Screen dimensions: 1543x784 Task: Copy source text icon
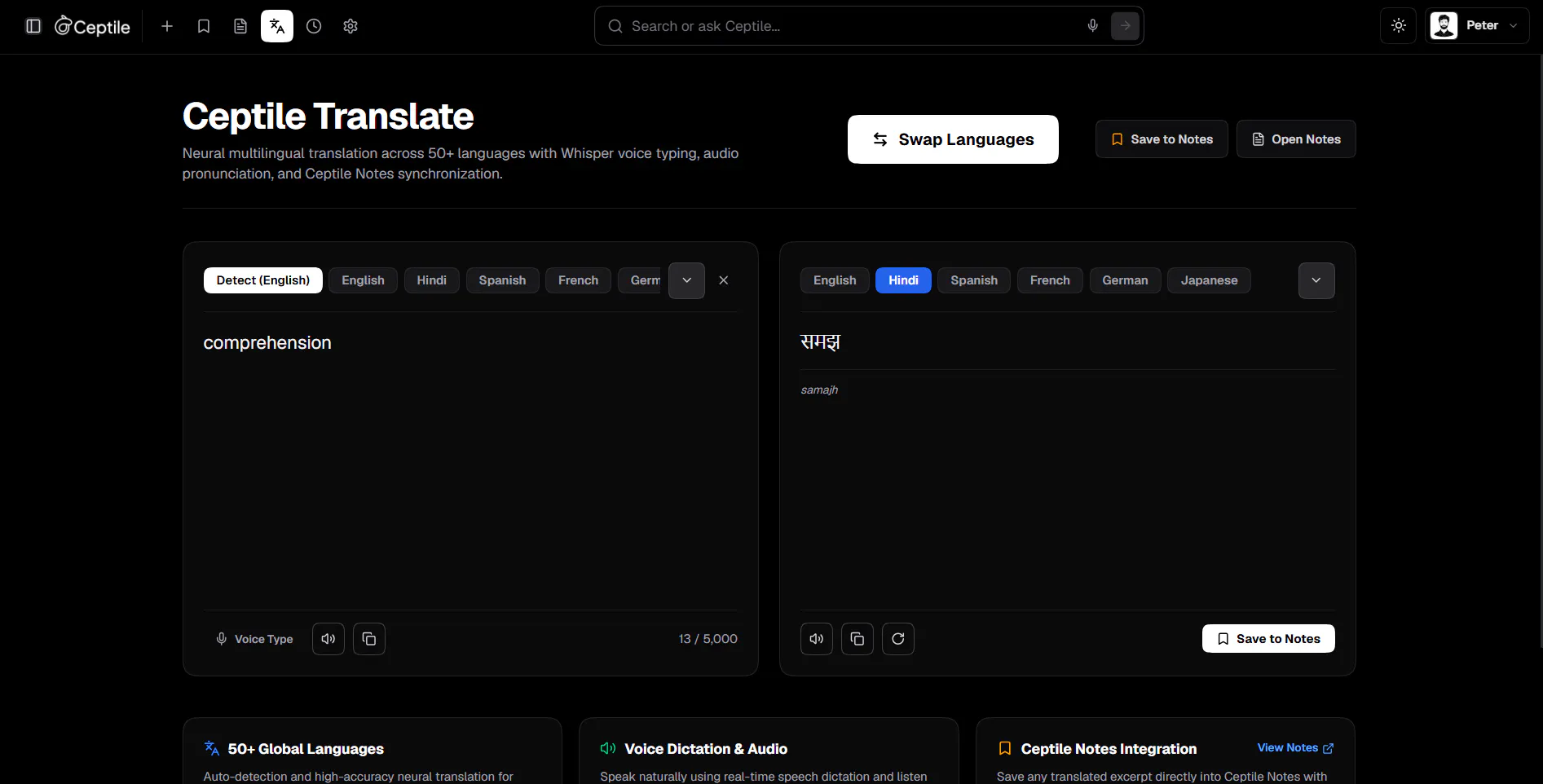point(369,639)
